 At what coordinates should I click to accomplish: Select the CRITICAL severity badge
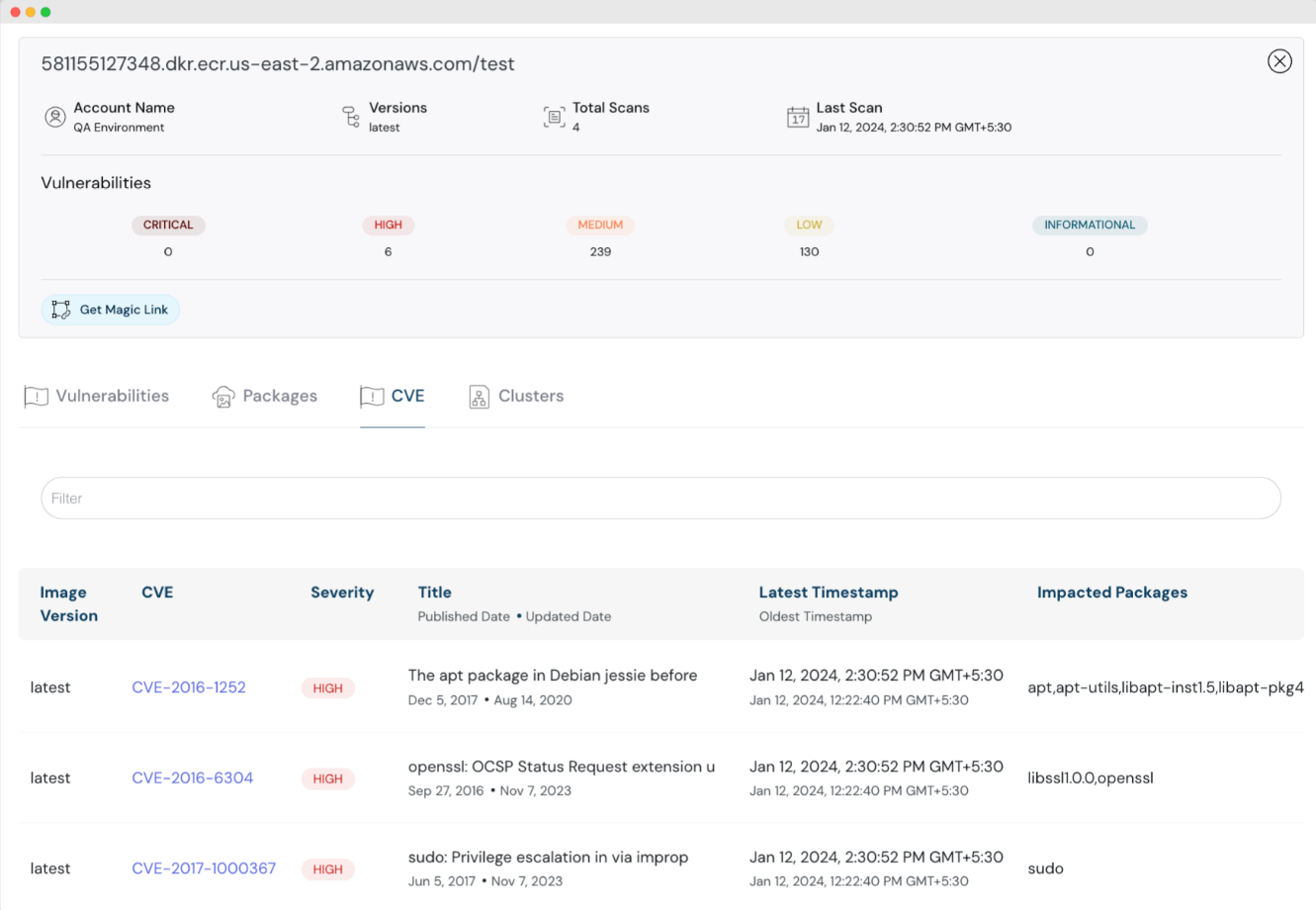pos(168,225)
